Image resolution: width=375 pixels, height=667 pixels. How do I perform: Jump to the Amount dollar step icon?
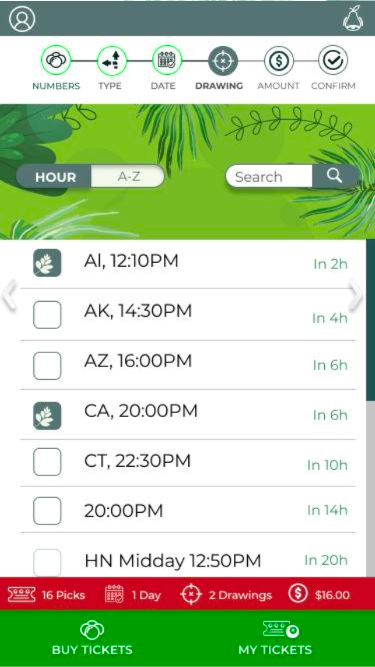[x=279, y=61]
